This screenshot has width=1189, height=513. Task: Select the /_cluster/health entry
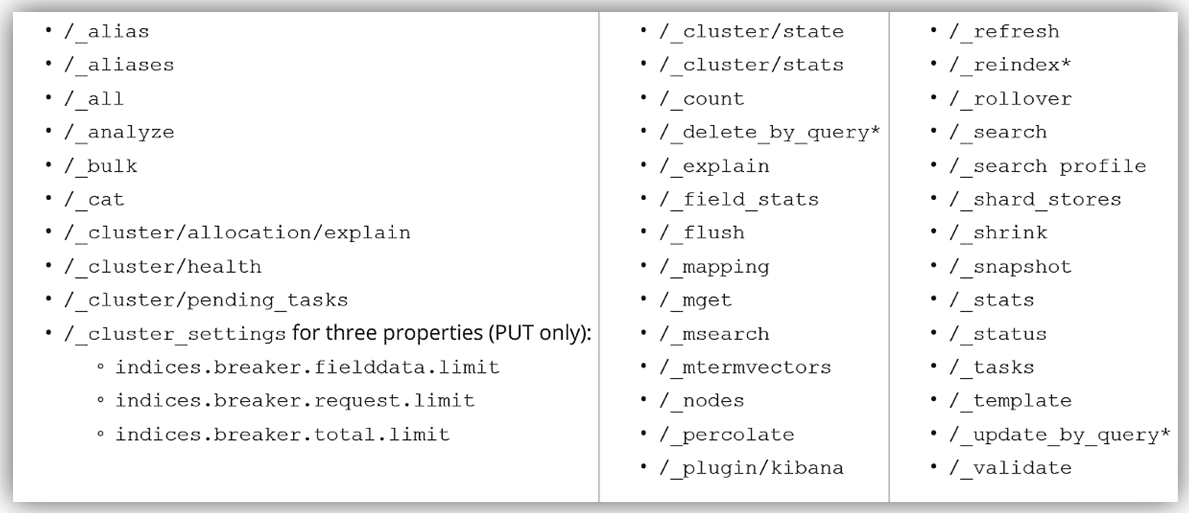click(x=161, y=267)
